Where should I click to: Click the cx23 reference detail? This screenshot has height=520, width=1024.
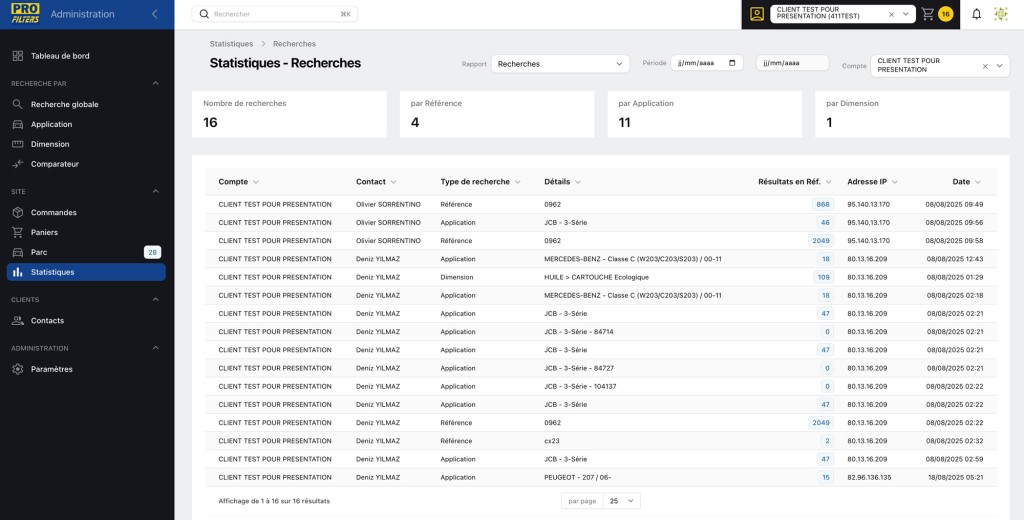click(552, 441)
